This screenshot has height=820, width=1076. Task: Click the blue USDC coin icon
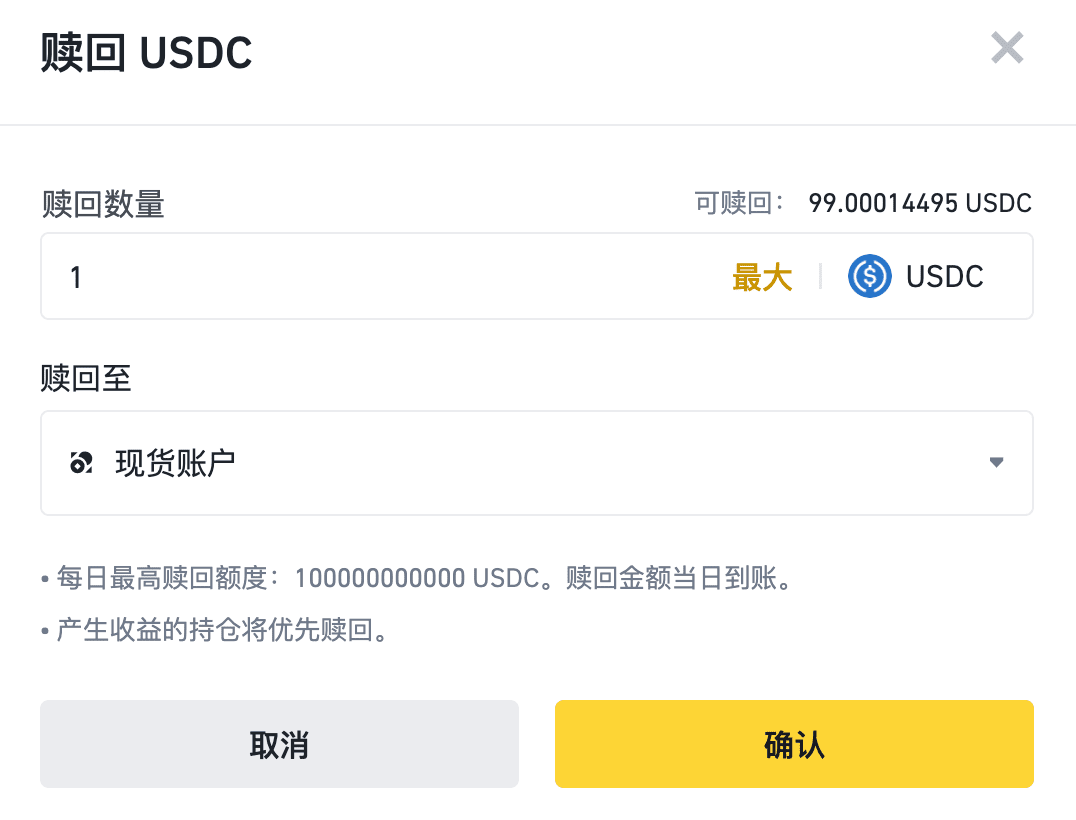tap(869, 276)
